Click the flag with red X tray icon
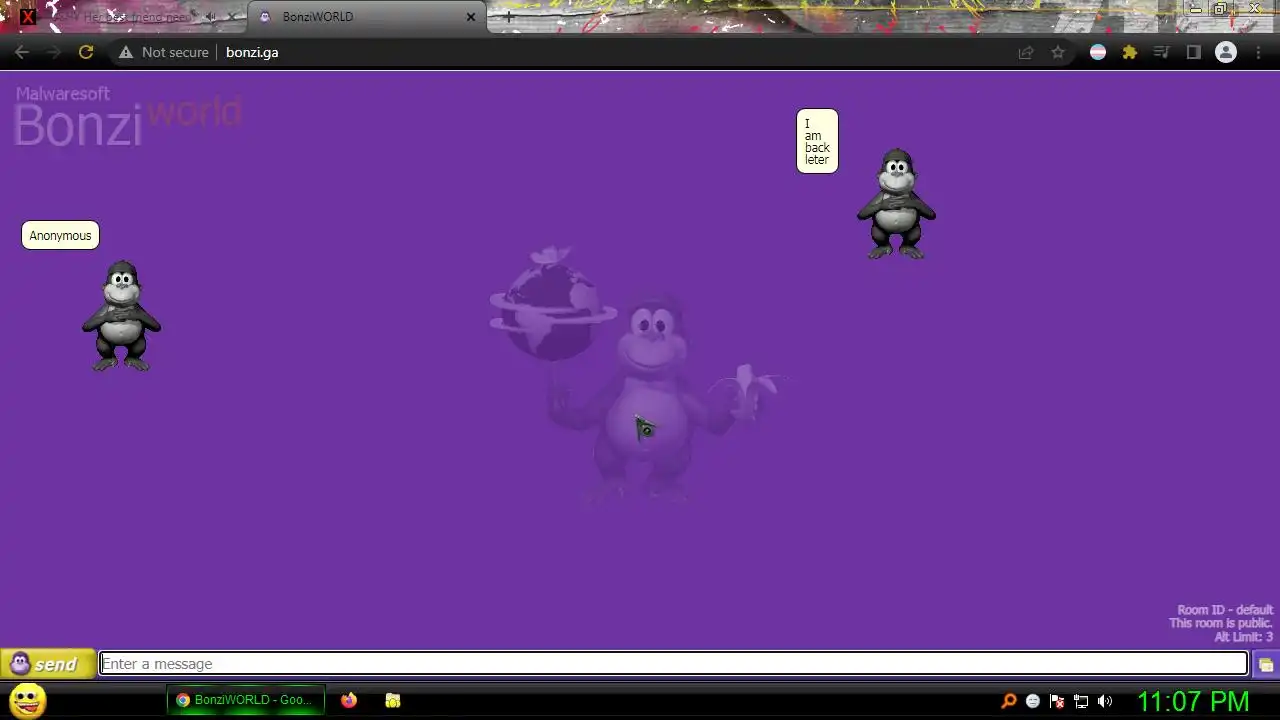This screenshot has height=720, width=1280. click(x=1057, y=701)
